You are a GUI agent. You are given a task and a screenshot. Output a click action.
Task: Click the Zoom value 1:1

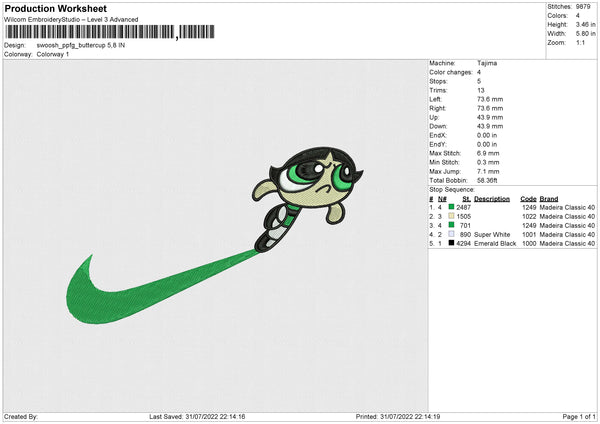coord(580,42)
